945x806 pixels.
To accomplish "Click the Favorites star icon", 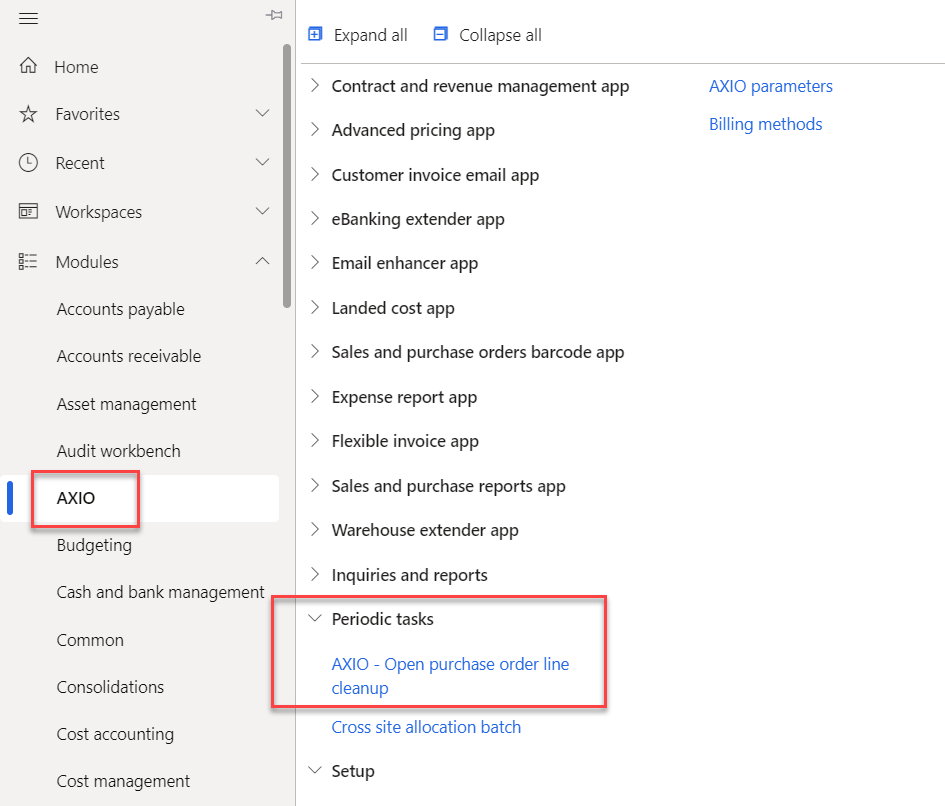I will tap(28, 114).
